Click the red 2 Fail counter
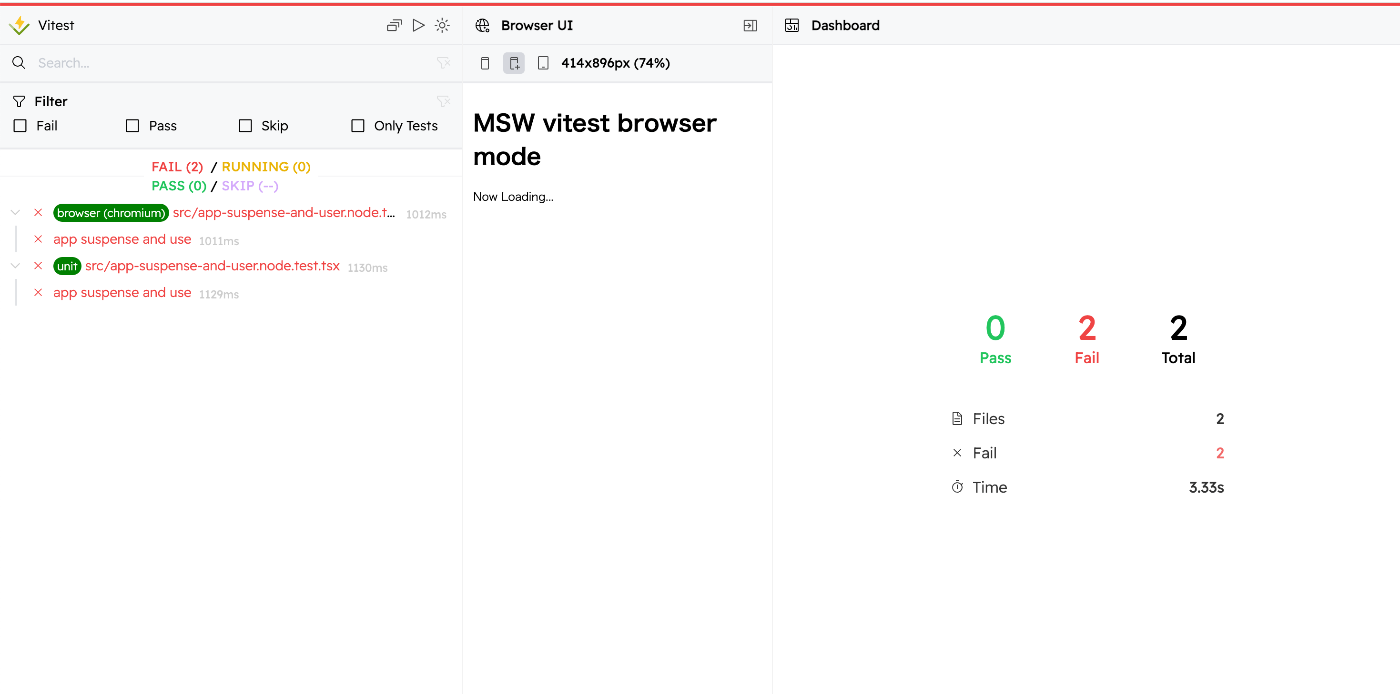The image size is (1400, 694). [1087, 339]
